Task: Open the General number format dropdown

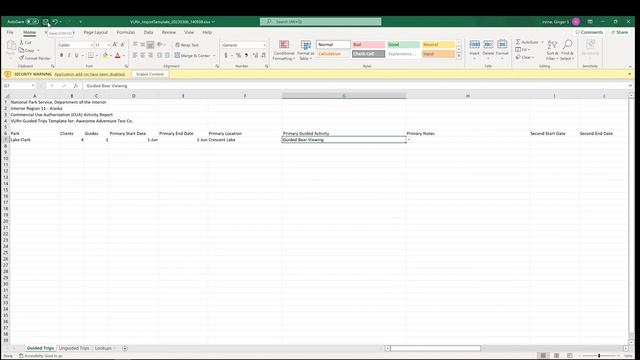Action: 264,45
